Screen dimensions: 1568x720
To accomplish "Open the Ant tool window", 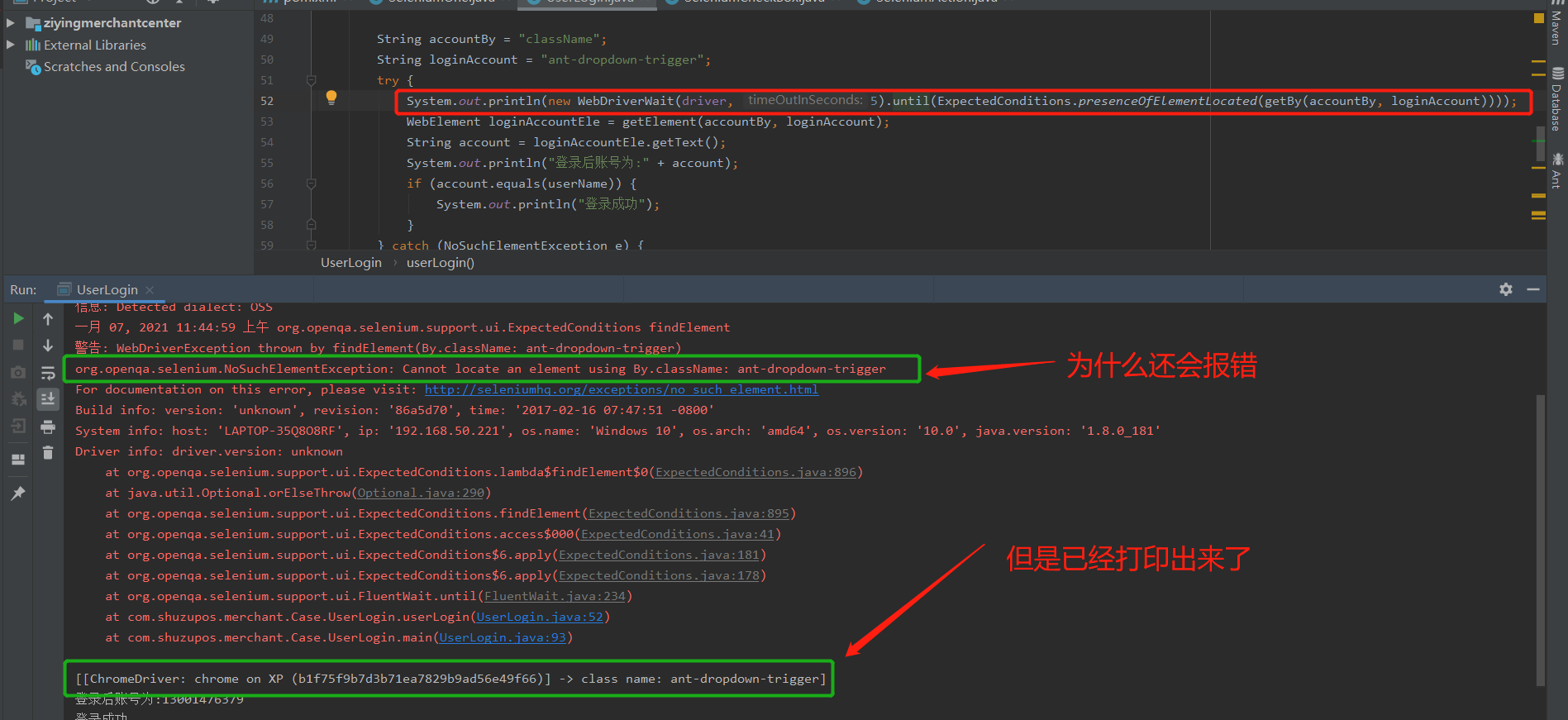I will (1557, 170).
